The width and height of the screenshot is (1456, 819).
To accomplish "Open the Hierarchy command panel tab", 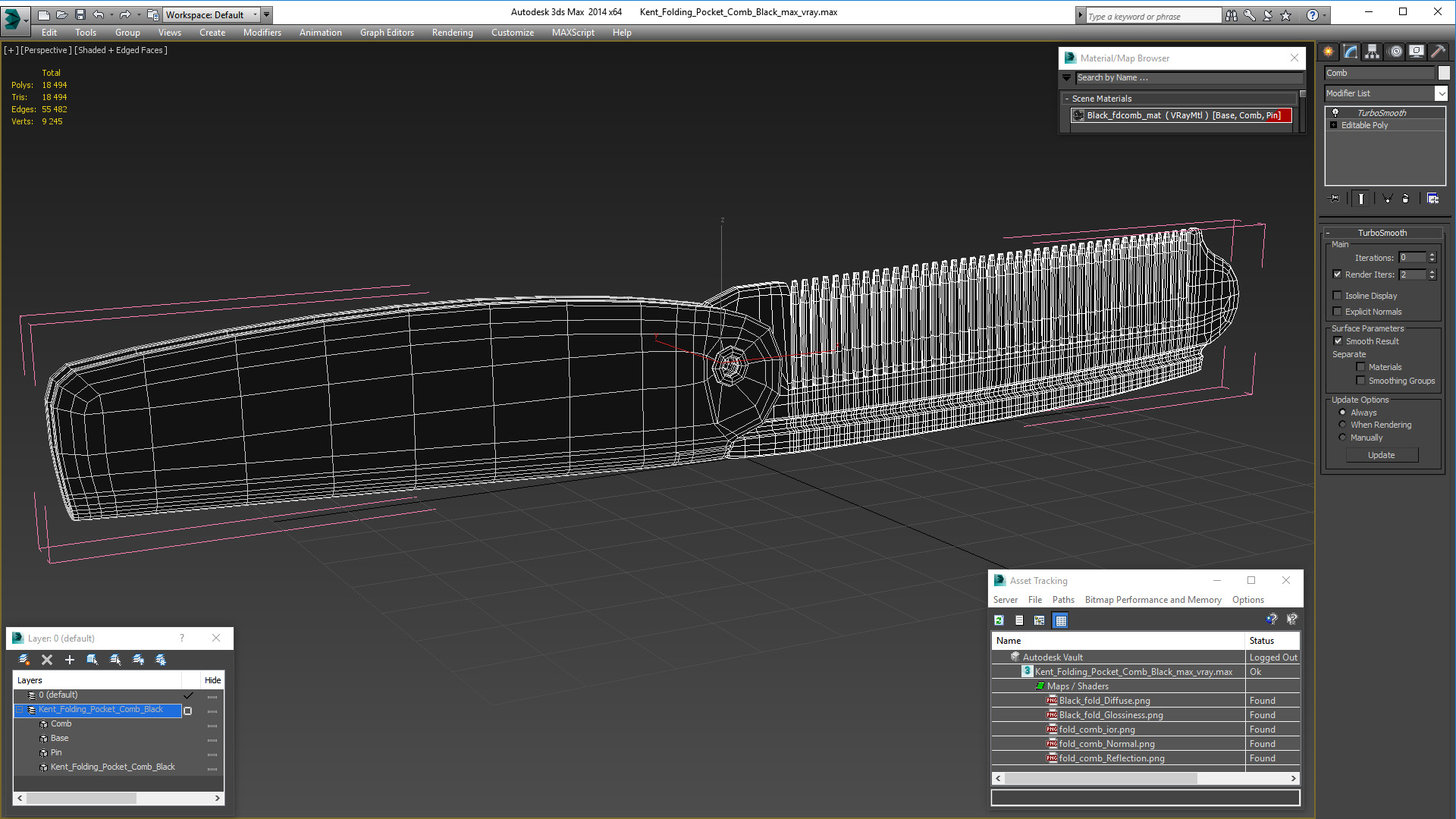I will (x=1373, y=52).
